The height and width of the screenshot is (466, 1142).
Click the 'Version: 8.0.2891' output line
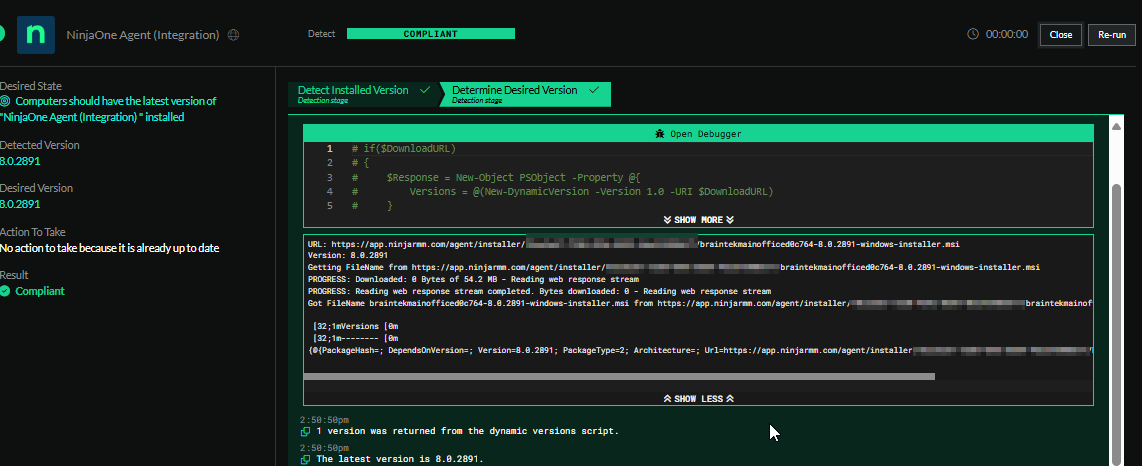(x=348, y=256)
